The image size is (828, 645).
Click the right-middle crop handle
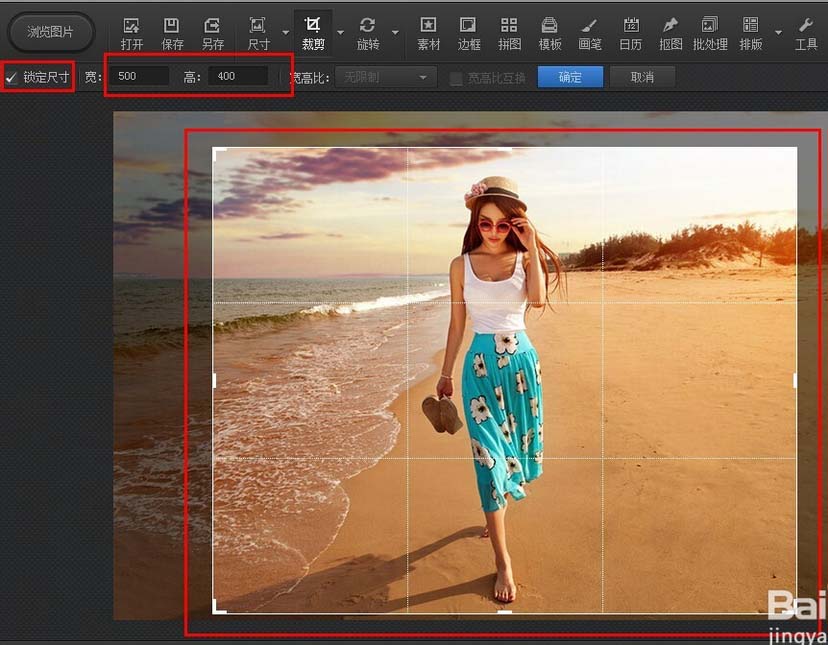795,380
